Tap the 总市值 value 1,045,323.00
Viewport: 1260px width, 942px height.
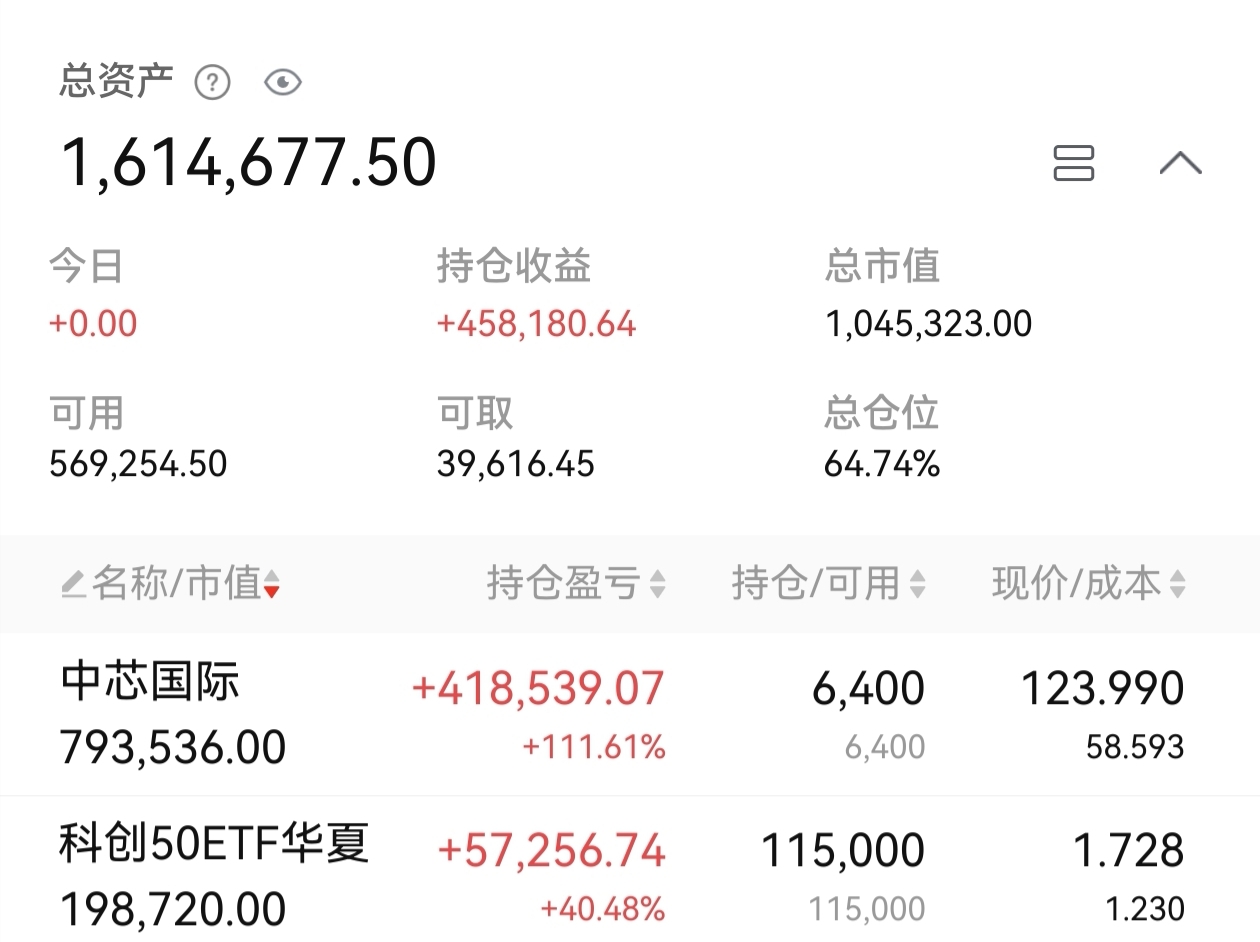(x=928, y=324)
